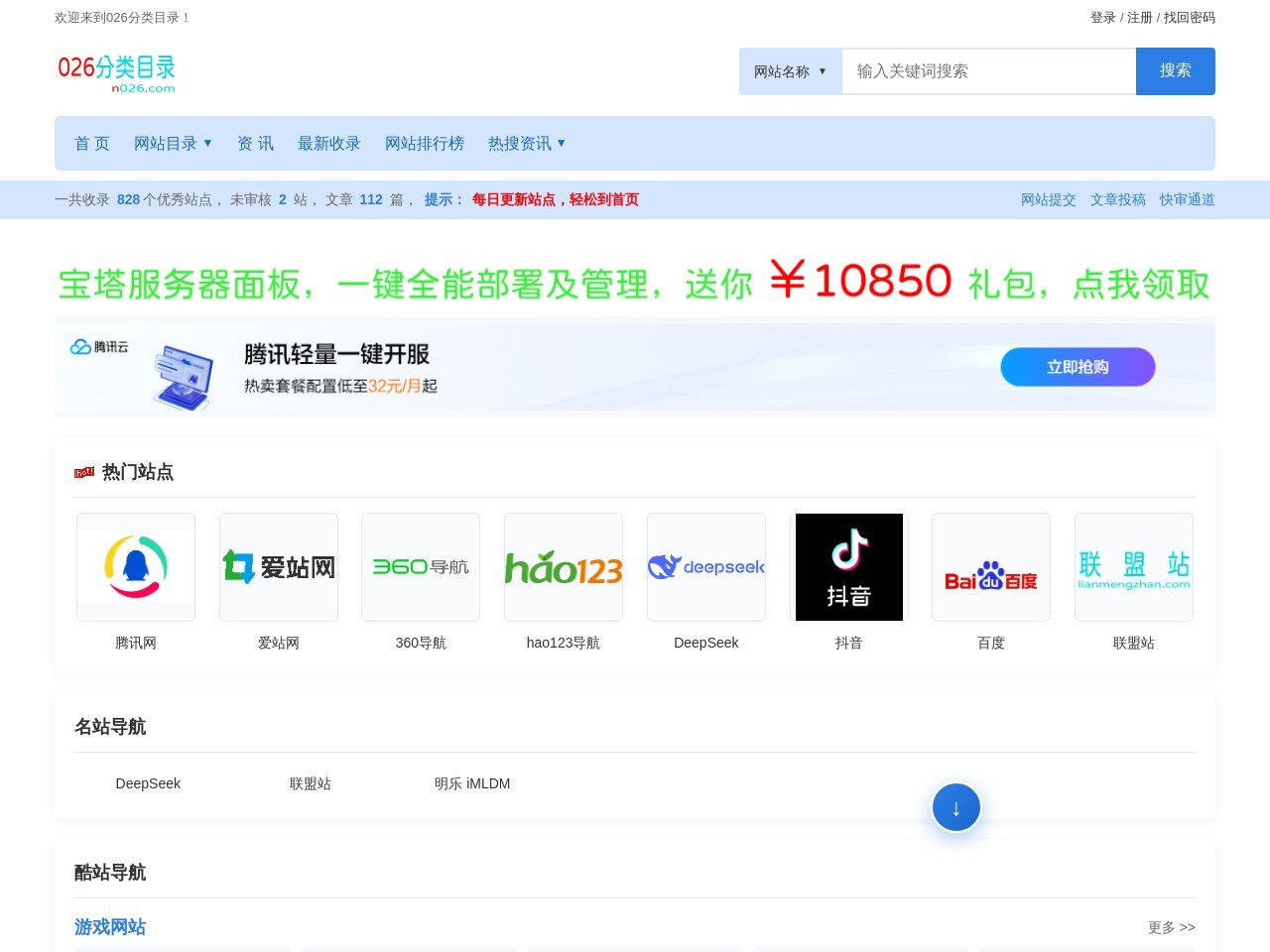The width and height of the screenshot is (1270, 952).
Task: Open the 腾讯网 site via its QQ logo
Action: click(x=135, y=566)
